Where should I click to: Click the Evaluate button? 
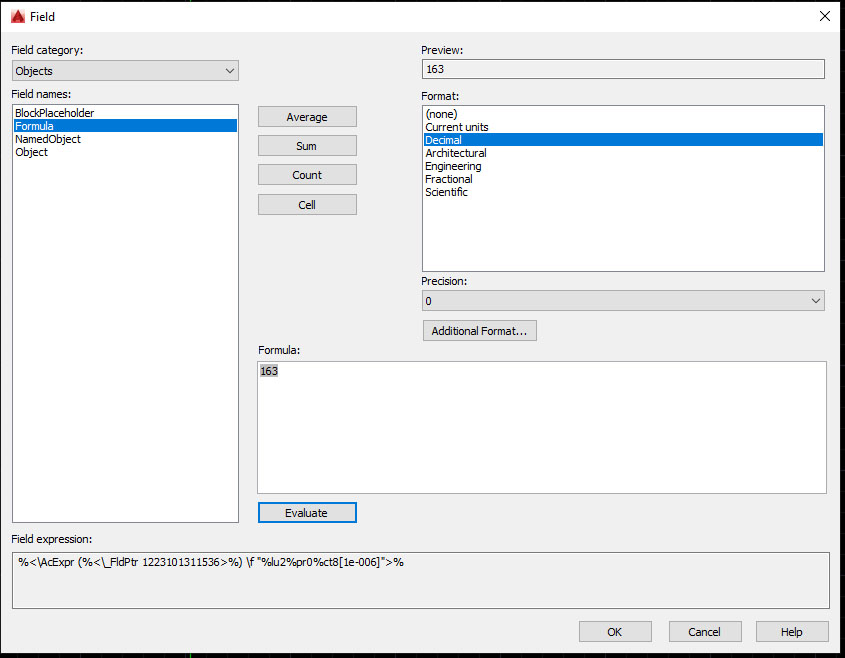click(307, 512)
